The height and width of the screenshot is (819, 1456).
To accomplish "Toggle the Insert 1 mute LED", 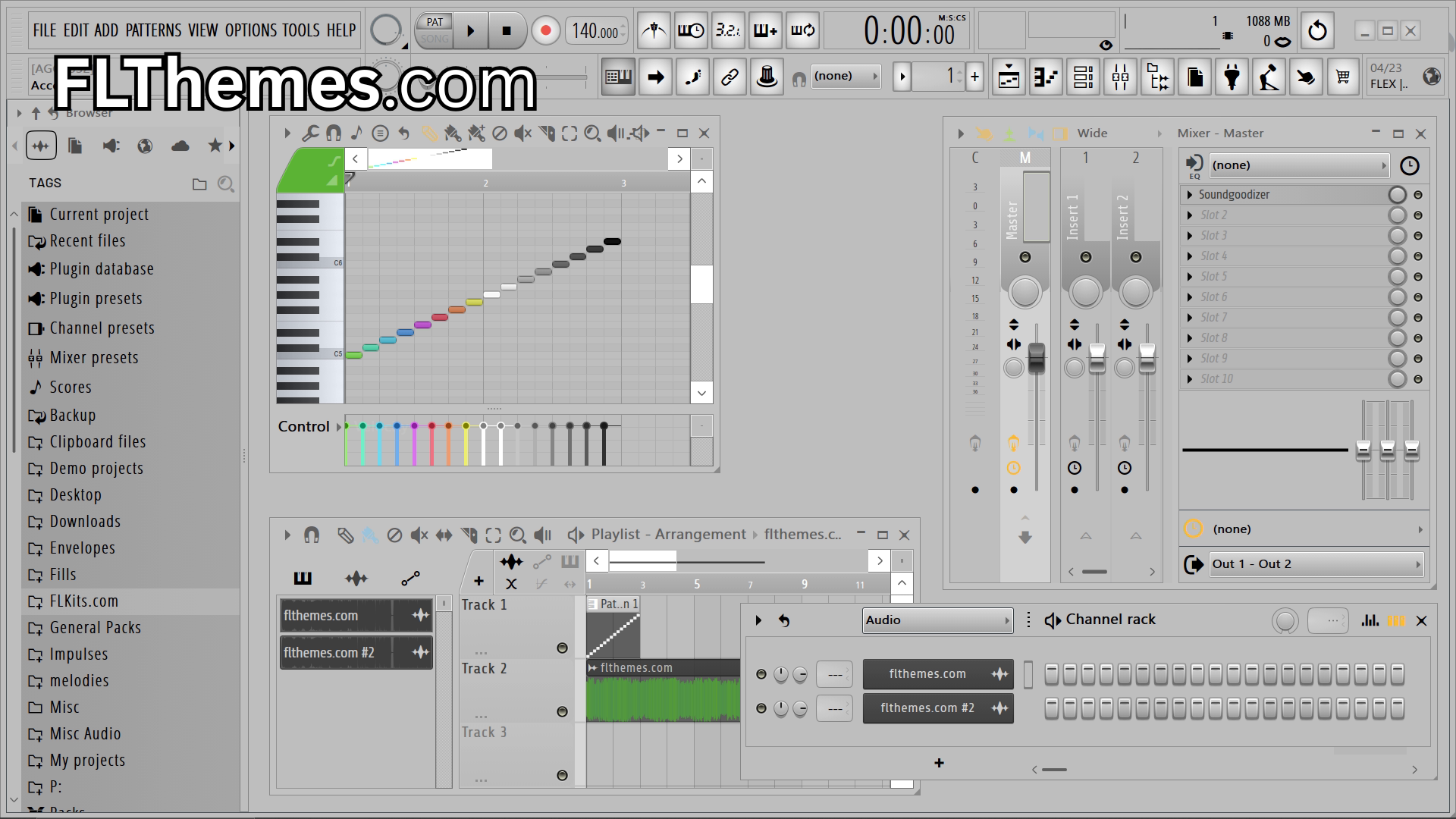I will (x=1086, y=257).
